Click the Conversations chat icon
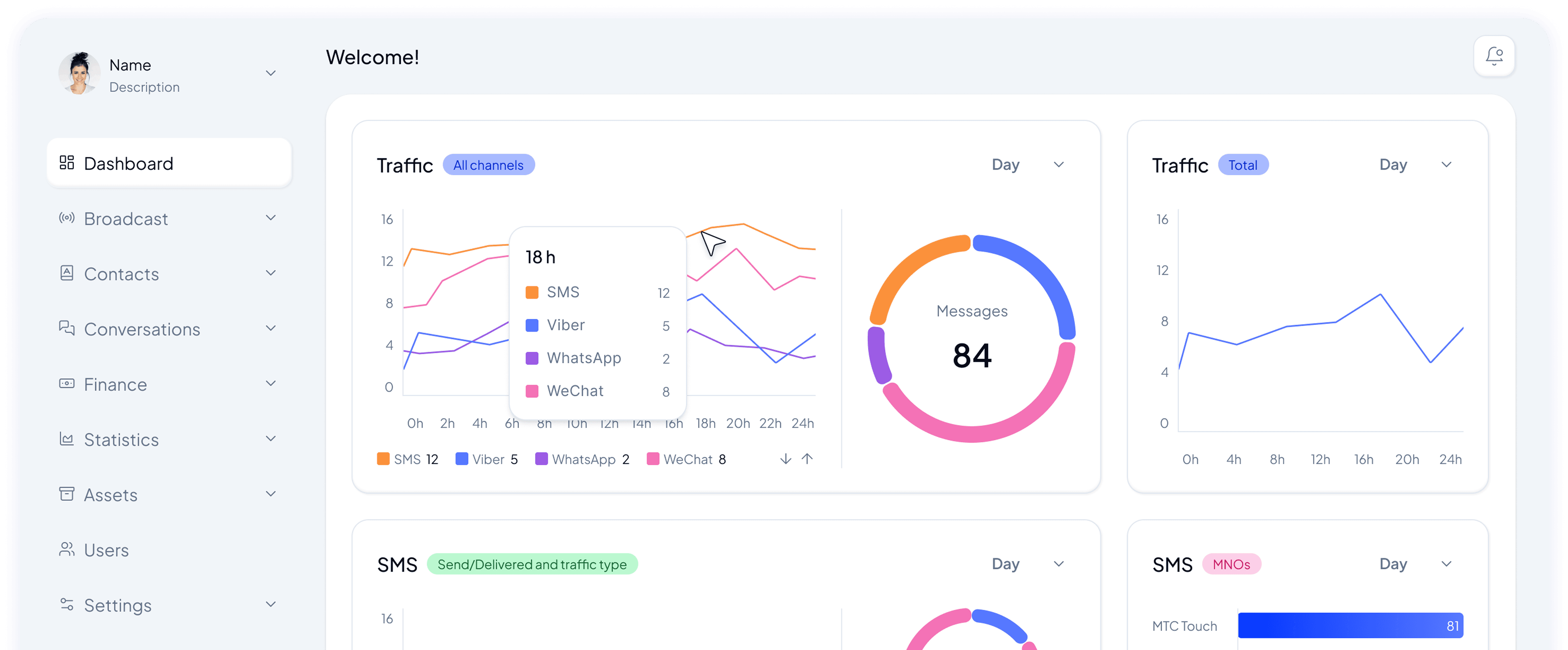 coord(66,329)
